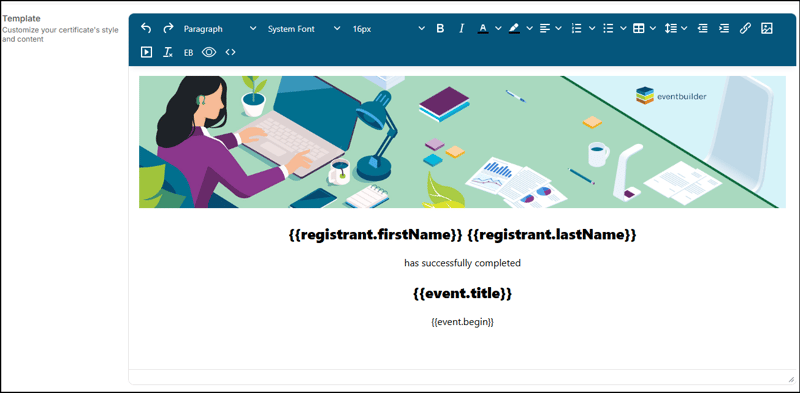Viewport: 800px width, 393px height.
Task: Click the {{registrant.firstName}} {{registrant.lastName}} heading
Action: click(462, 235)
